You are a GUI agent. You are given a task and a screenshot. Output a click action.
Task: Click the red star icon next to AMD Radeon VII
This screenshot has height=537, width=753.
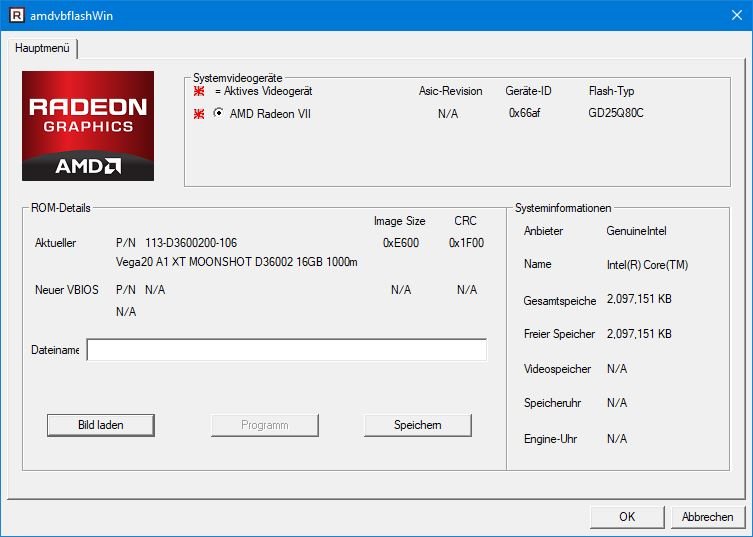pos(200,113)
